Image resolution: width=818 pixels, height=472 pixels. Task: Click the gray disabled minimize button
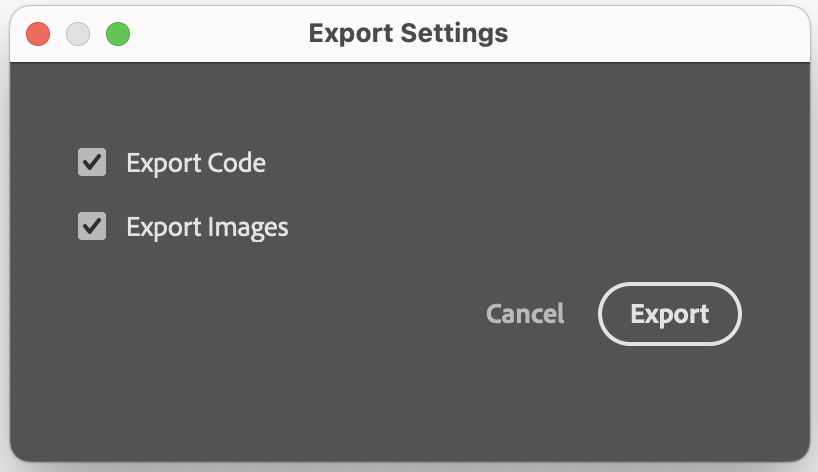(78, 34)
